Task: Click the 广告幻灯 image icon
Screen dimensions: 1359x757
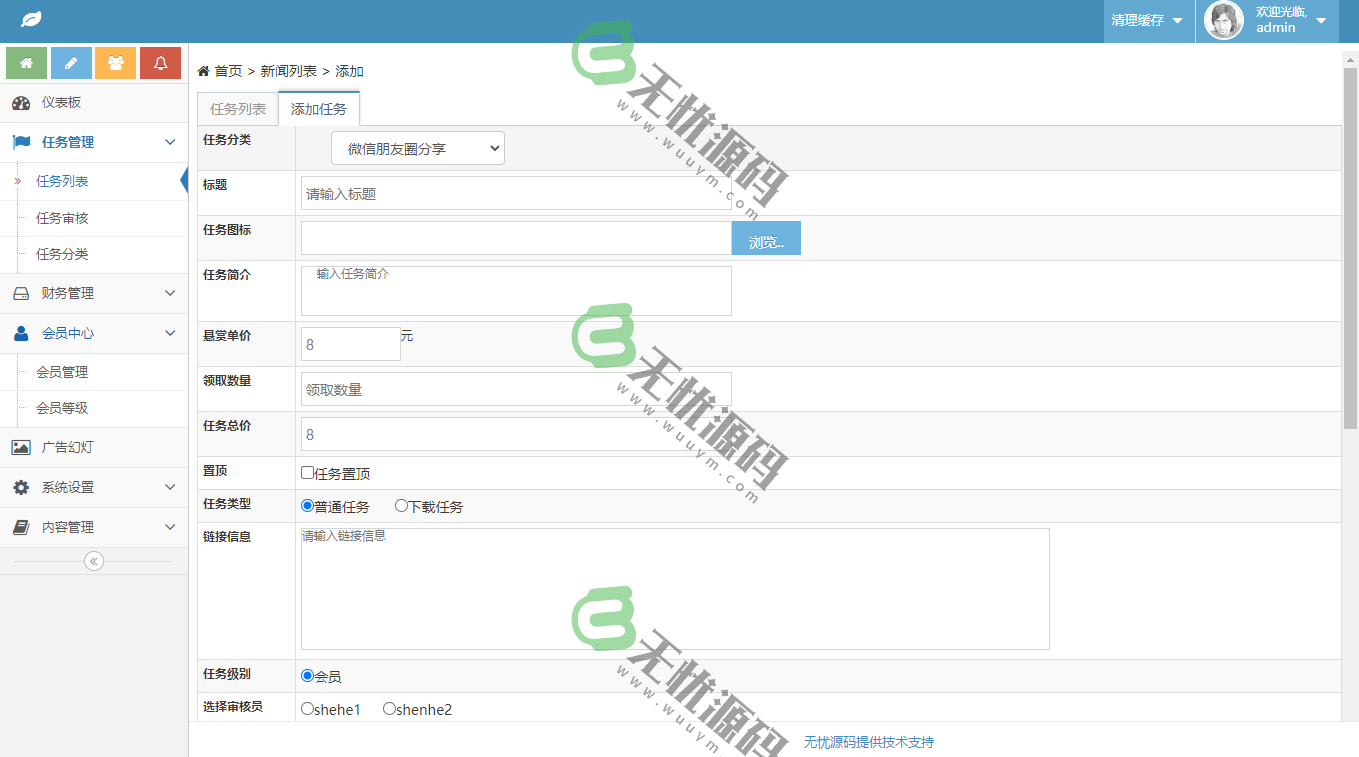Action: coord(22,447)
